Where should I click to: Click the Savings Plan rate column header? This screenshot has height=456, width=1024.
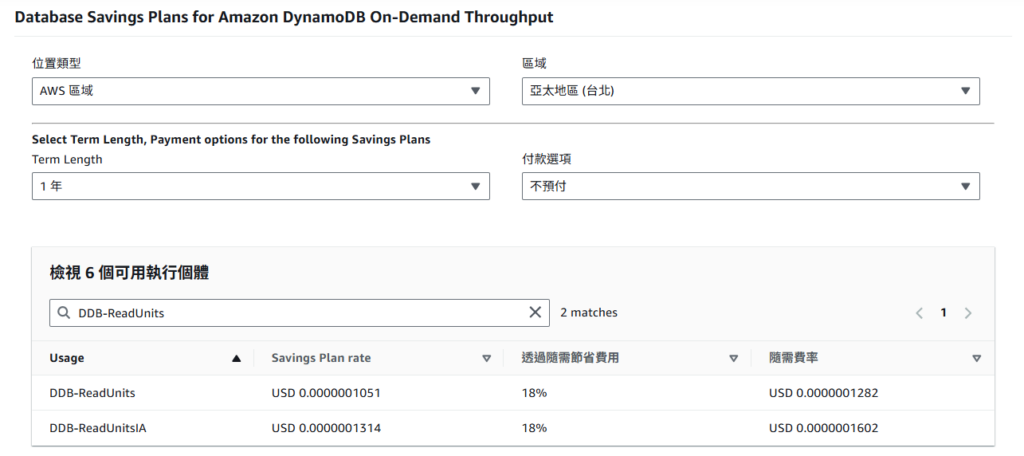click(x=321, y=358)
